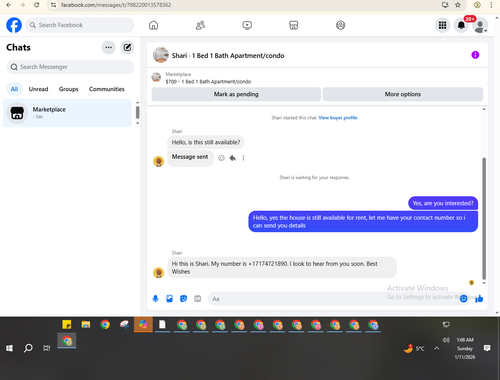
Task: Attach a photo file icon
Action: click(x=169, y=299)
